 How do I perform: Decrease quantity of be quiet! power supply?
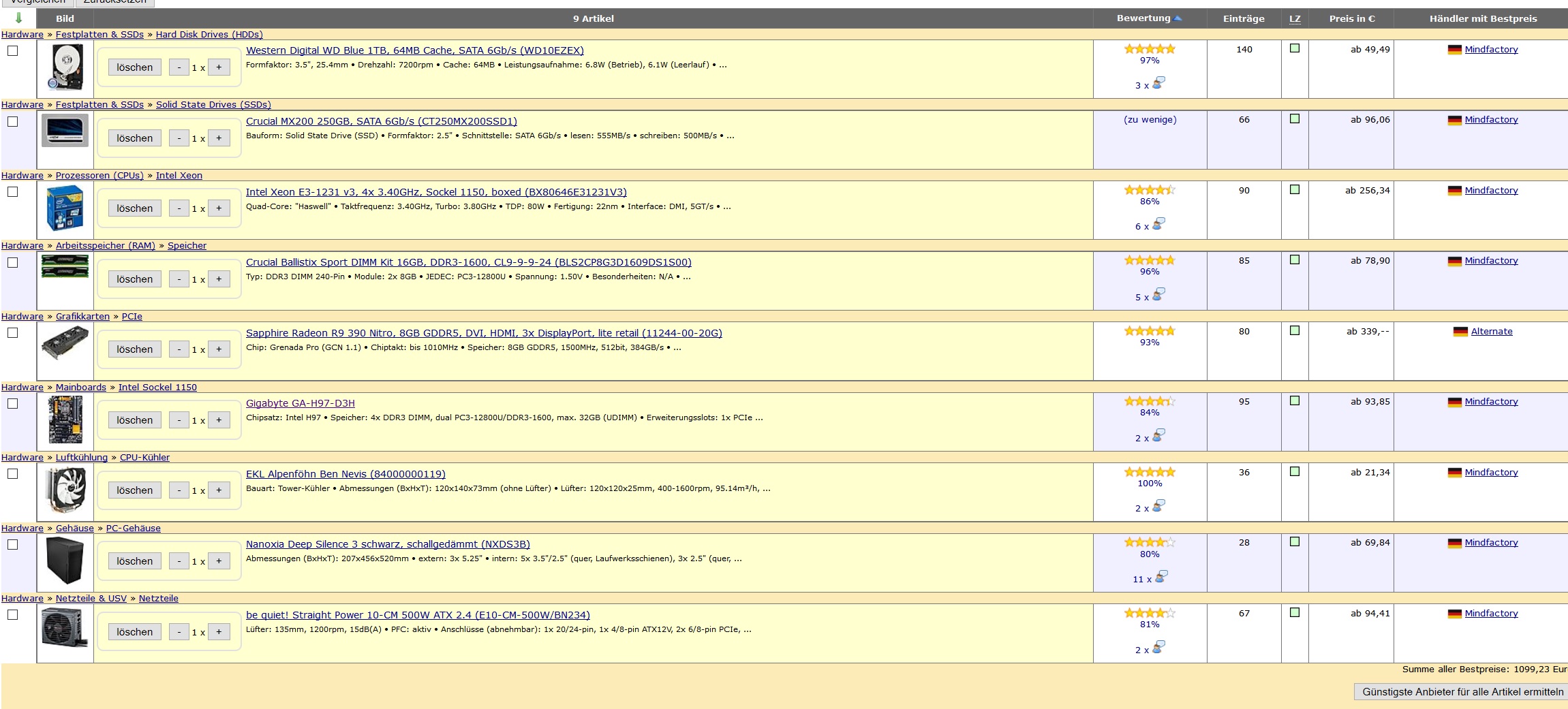(x=179, y=631)
